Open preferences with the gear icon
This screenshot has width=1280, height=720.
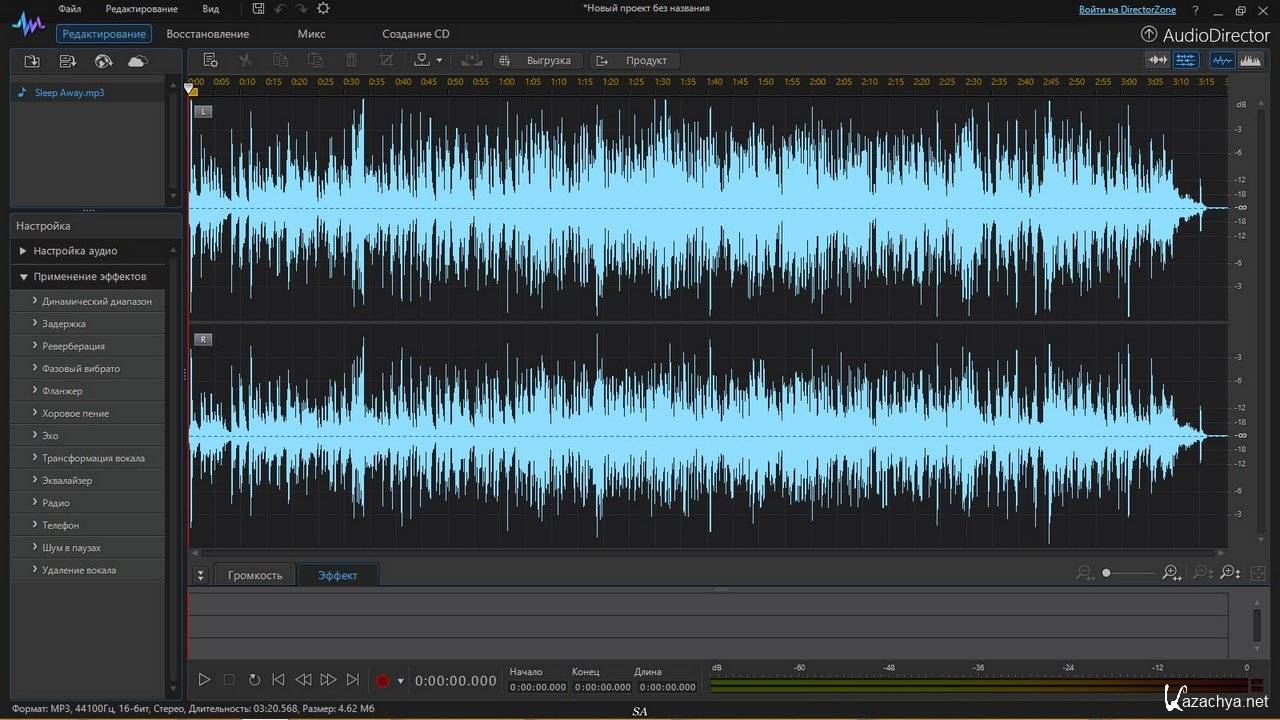coord(323,9)
